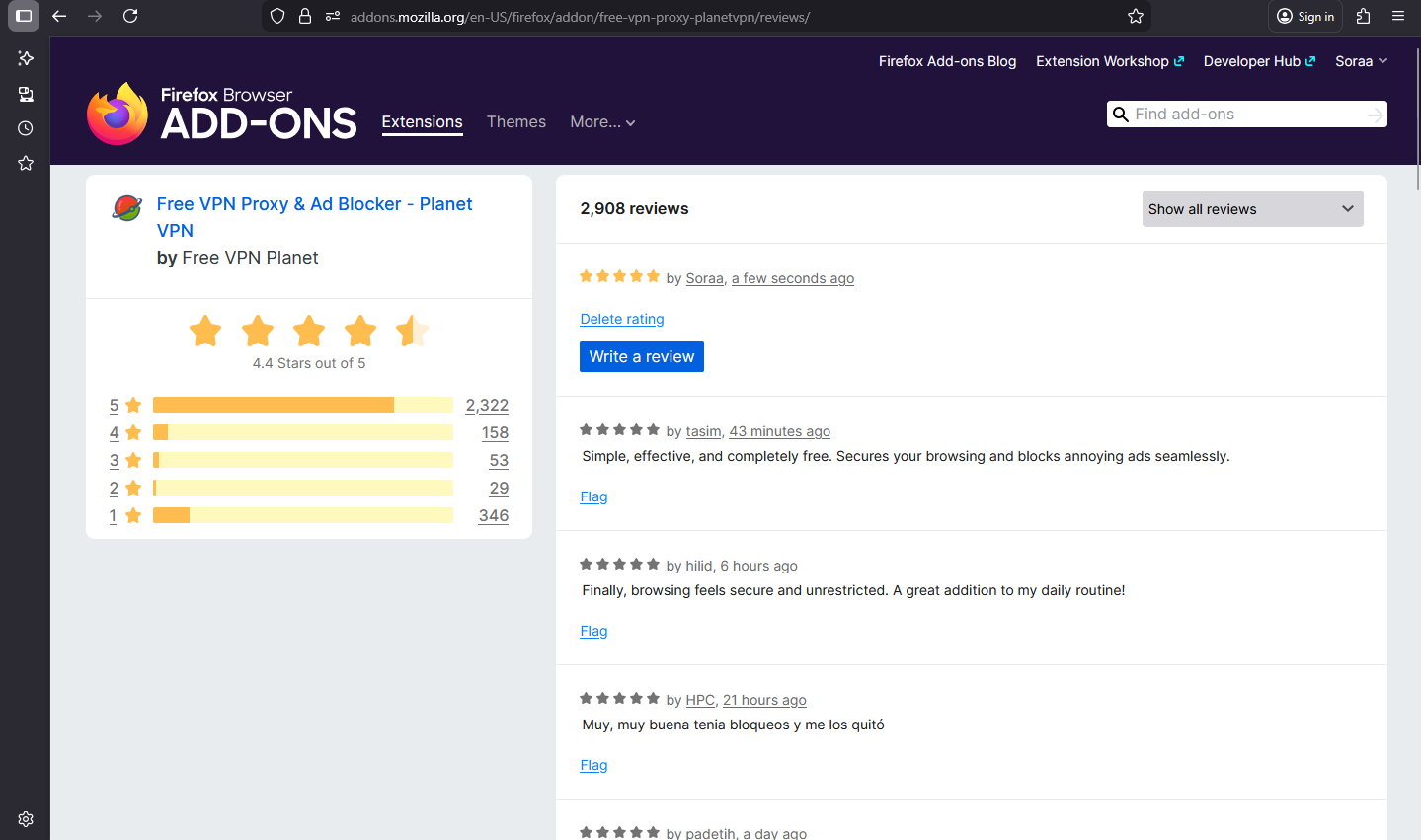Click into the Find add-ons search field

[x=1246, y=115]
